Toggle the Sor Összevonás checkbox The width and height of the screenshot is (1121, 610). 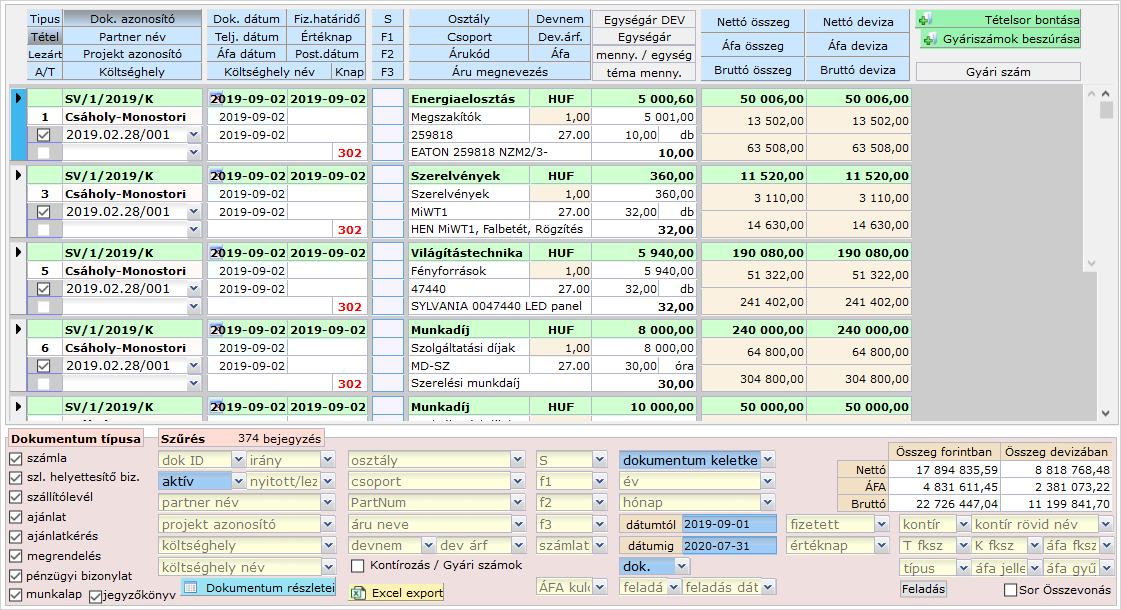tap(1010, 590)
